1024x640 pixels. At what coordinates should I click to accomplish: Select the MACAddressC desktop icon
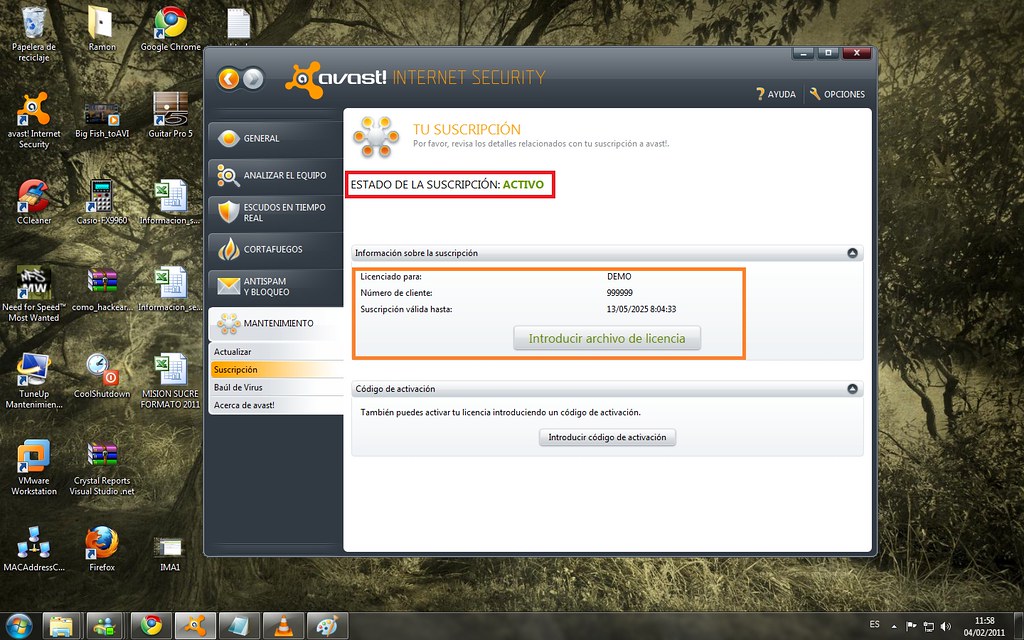tap(34, 549)
